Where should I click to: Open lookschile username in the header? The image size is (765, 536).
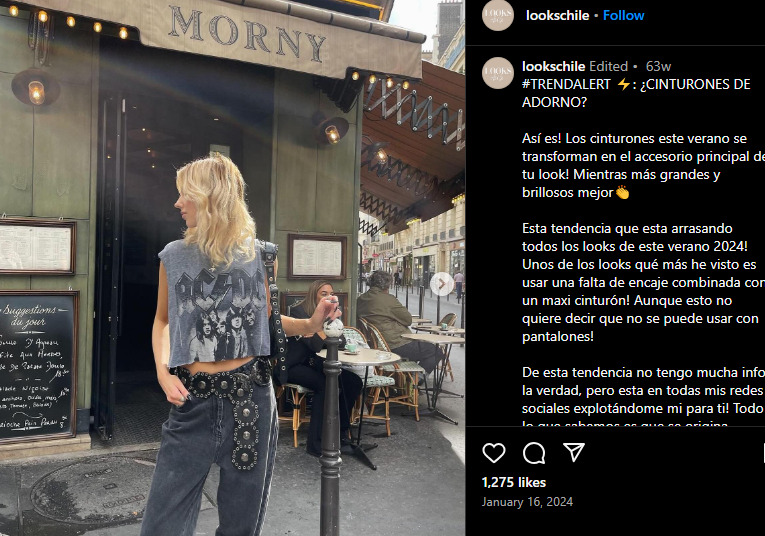coord(557,16)
